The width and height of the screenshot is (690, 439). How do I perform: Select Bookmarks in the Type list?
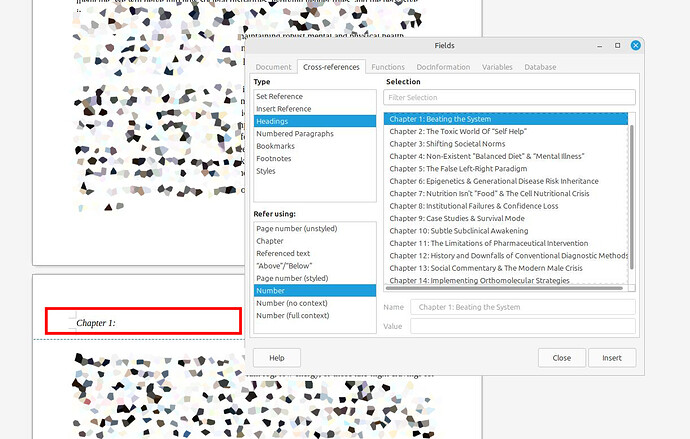click(274, 146)
